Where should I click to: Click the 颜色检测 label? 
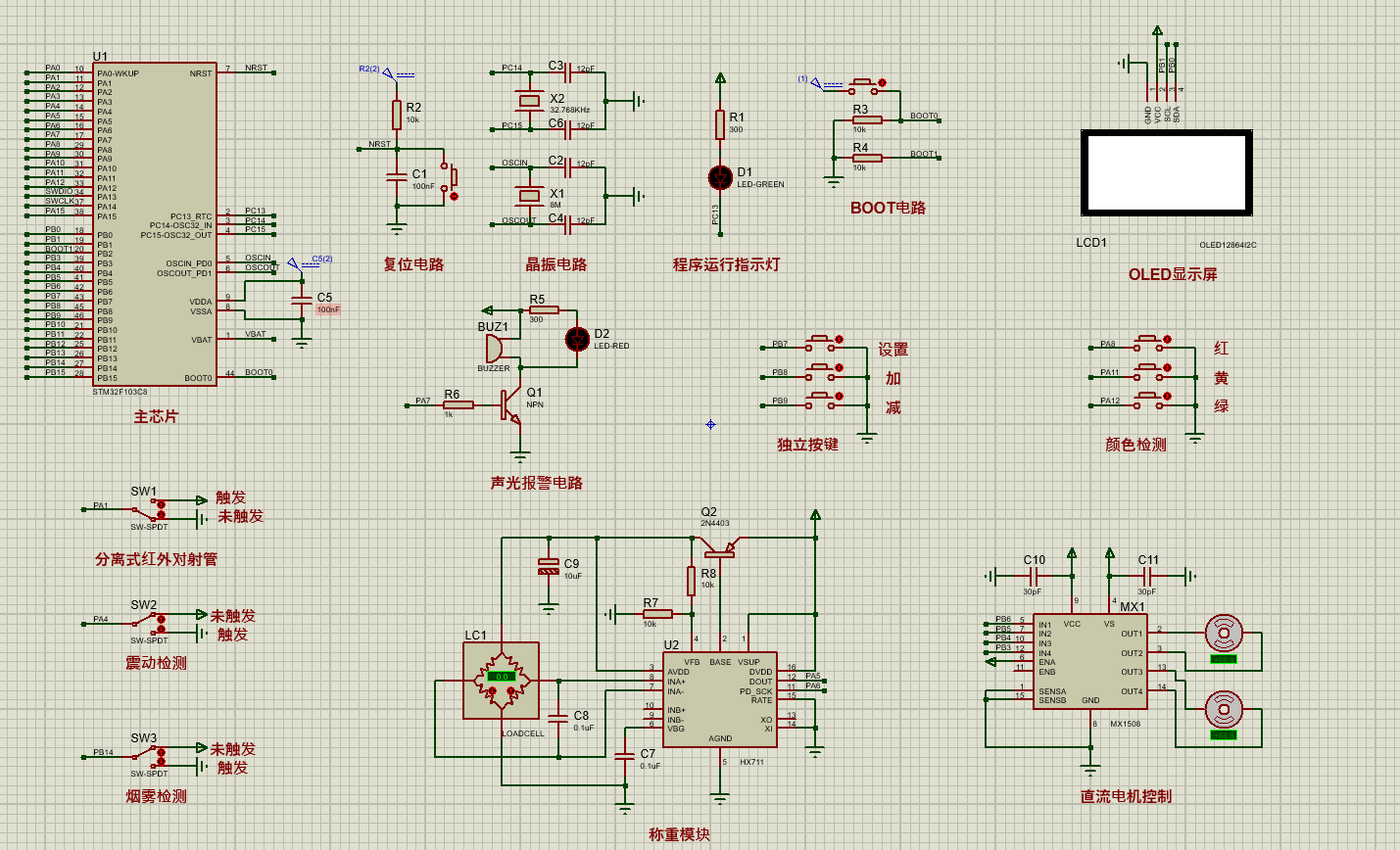click(x=1135, y=445)
